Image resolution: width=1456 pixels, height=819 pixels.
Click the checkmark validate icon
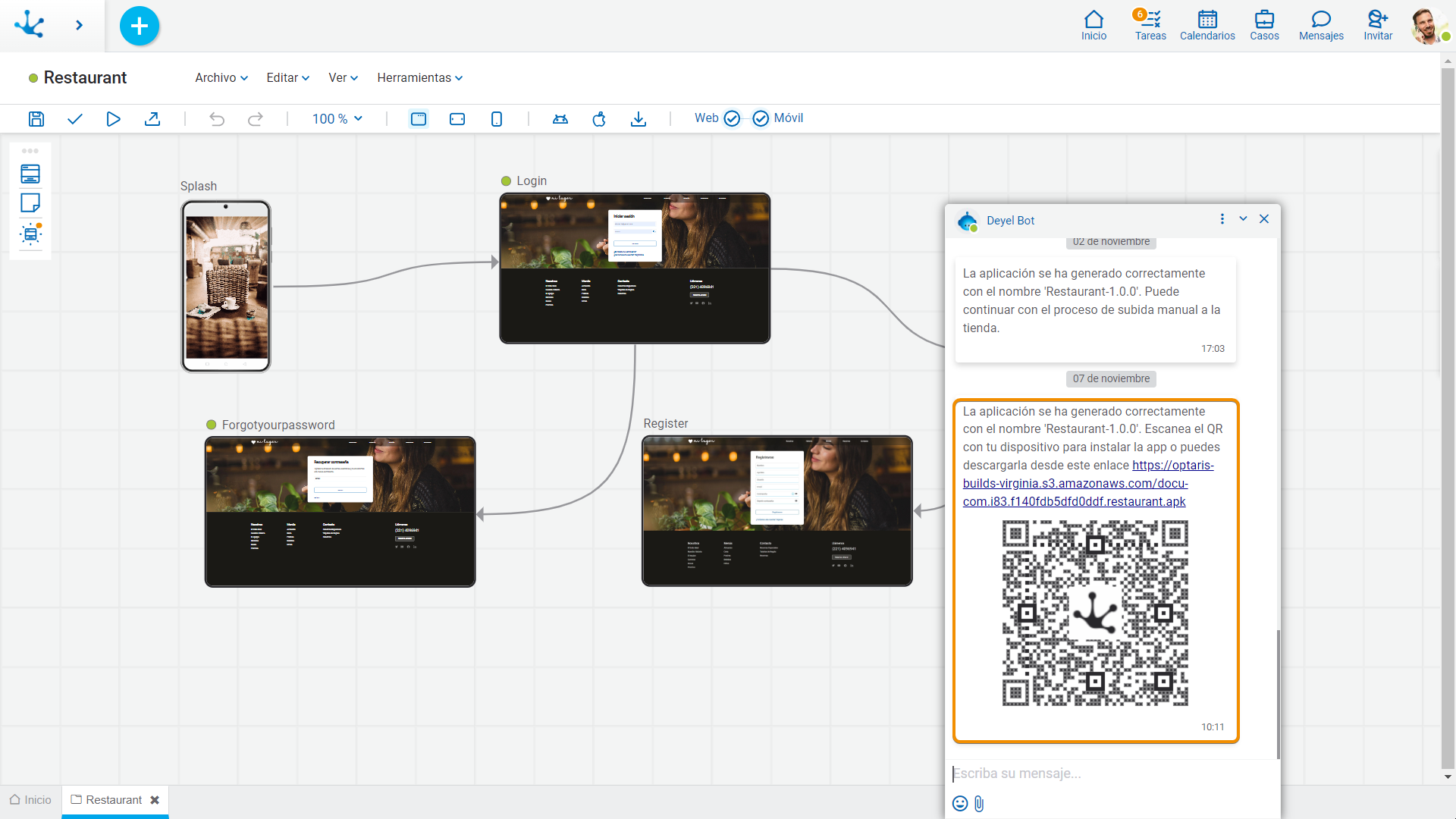[74, 119]
